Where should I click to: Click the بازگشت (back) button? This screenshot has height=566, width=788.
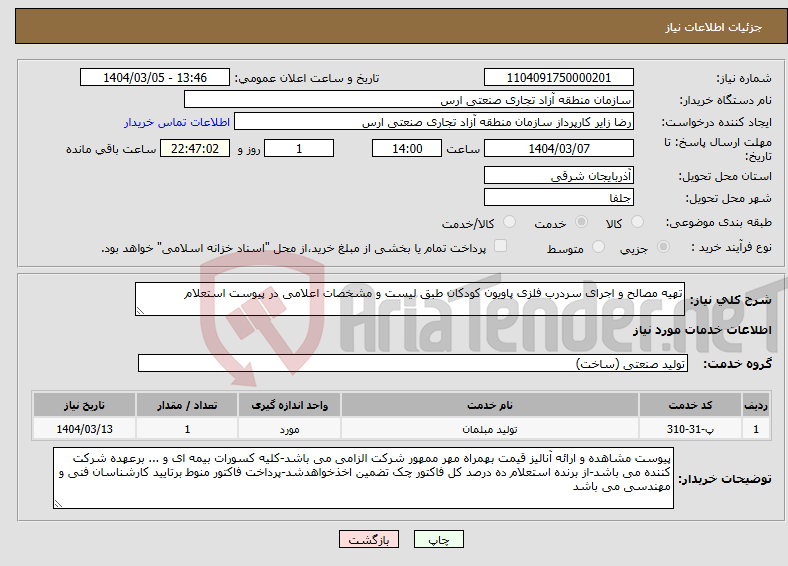click(369, 539)
